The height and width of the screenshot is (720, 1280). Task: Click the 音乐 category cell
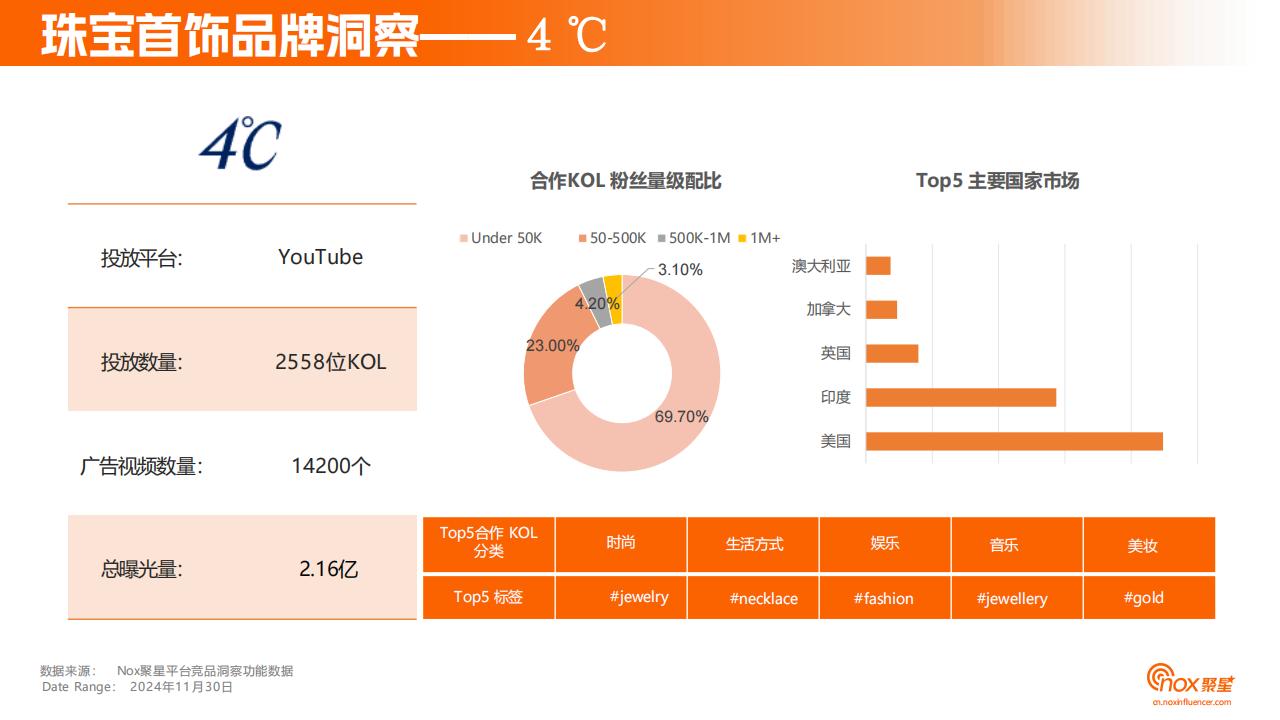coord(1017,544)
